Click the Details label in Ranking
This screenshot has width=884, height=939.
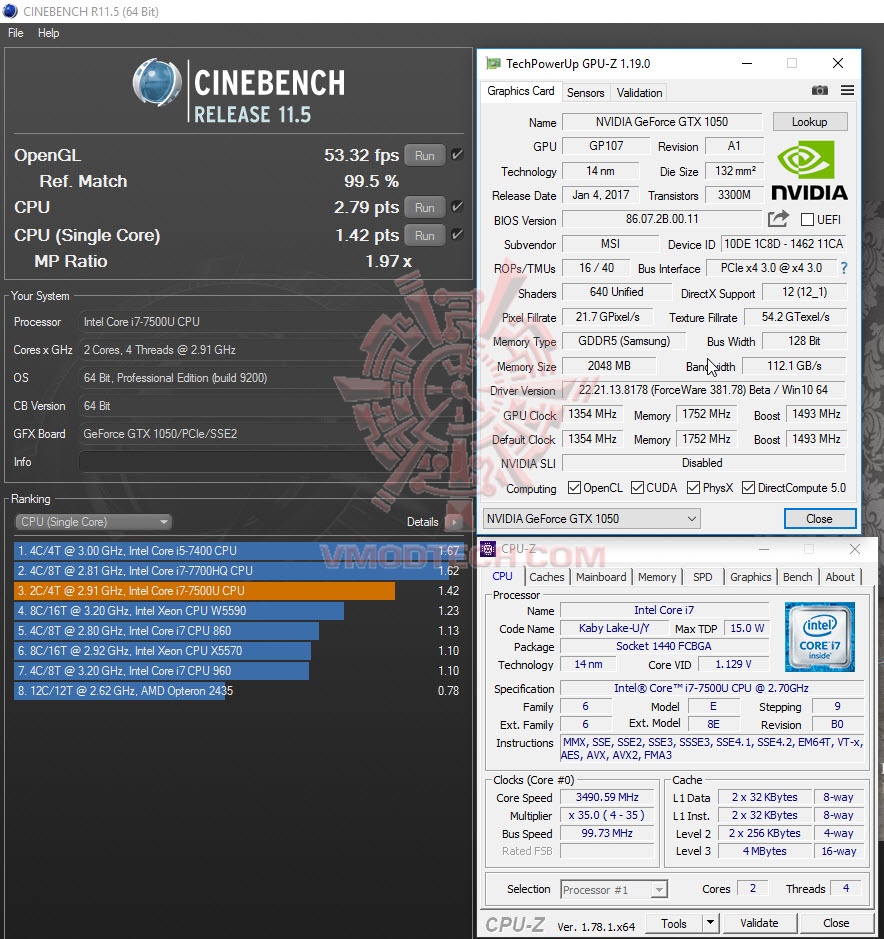pyautogui.click(x=422, y=522)
